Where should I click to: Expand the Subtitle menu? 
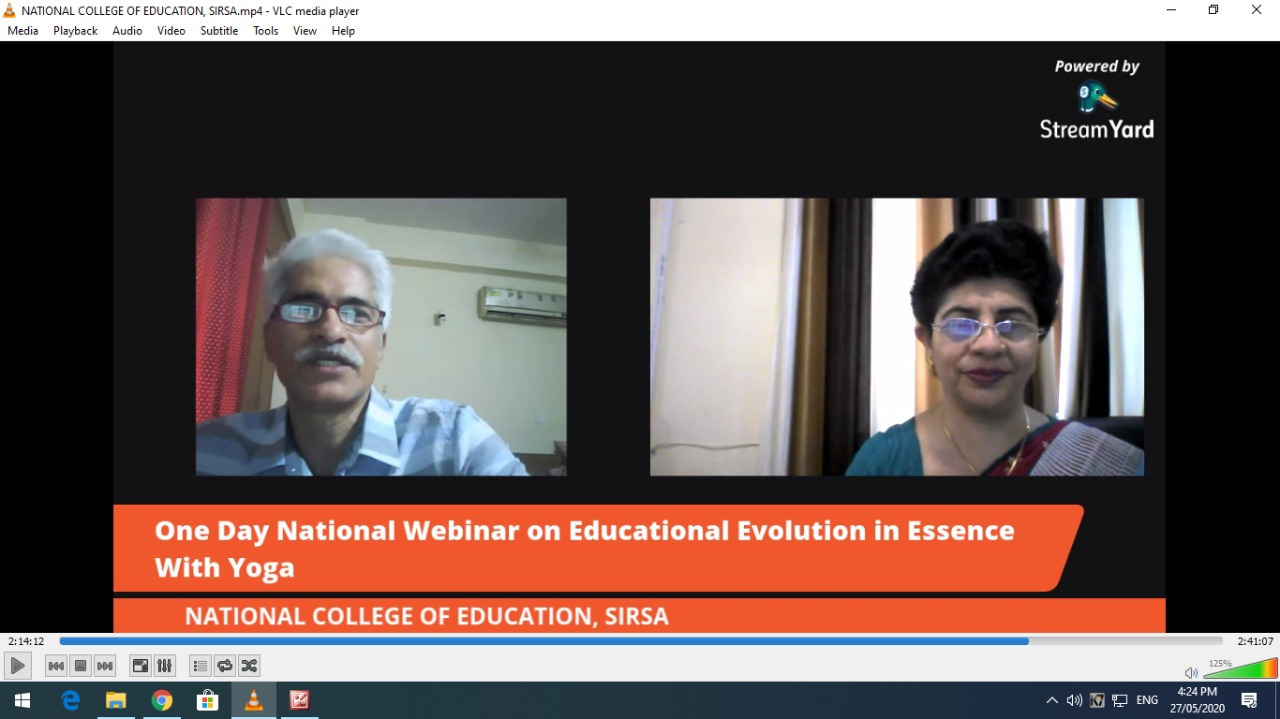[219, 31]
